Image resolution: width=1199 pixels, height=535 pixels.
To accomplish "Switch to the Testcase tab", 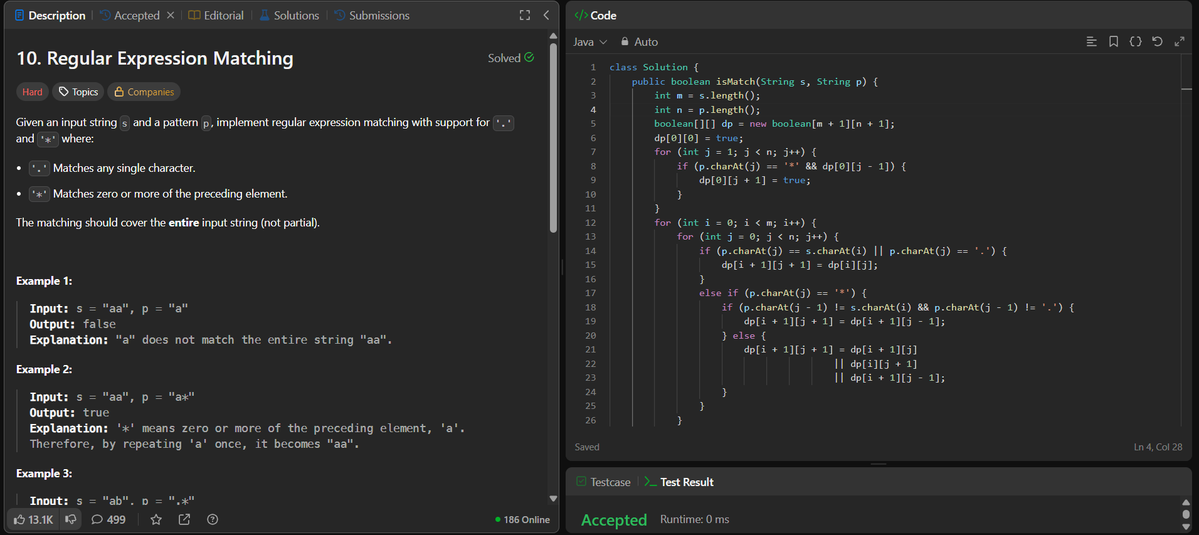I will pos(603,482).
